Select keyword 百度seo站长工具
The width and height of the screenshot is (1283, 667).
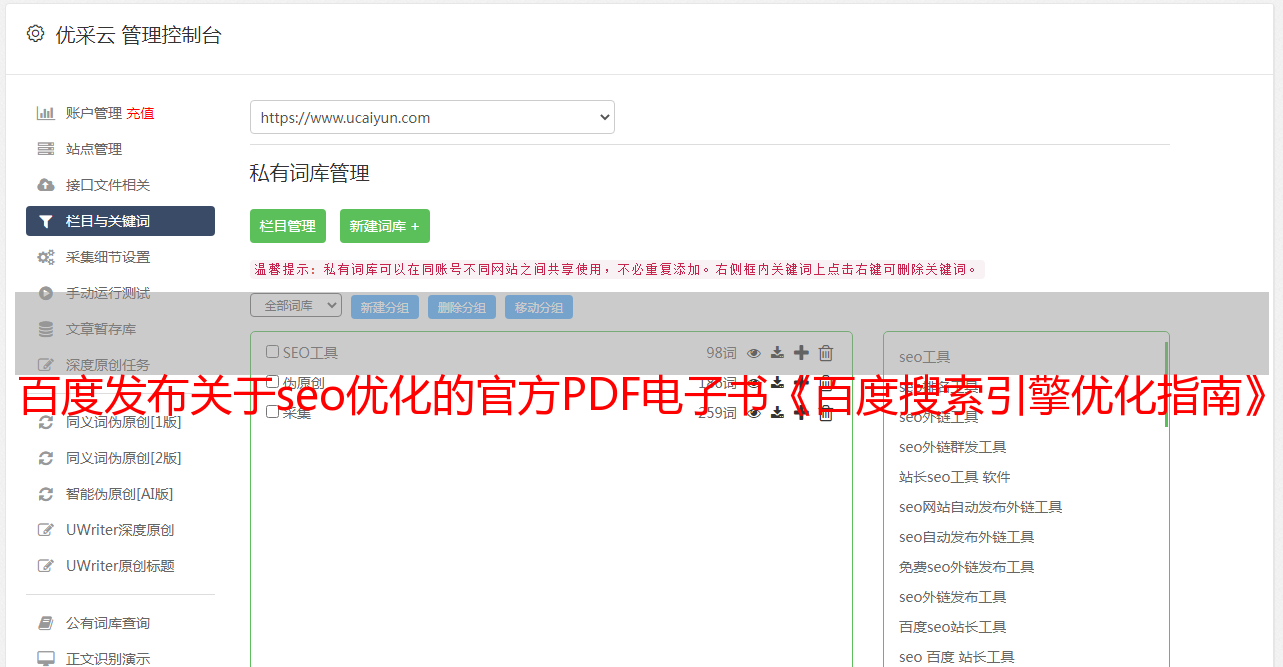click(x=953, y=627)
